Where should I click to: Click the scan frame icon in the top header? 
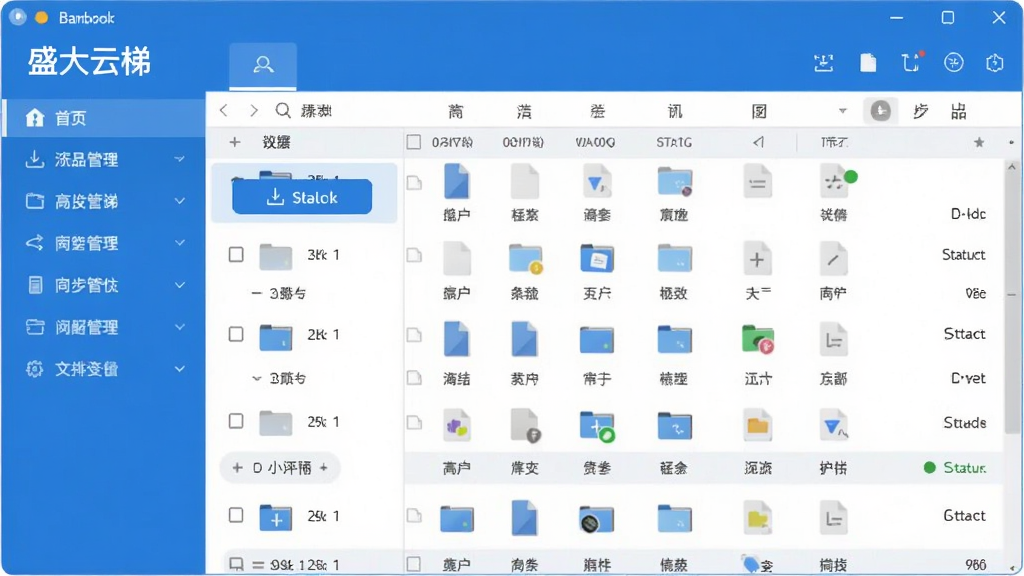[x=824, y=63]
